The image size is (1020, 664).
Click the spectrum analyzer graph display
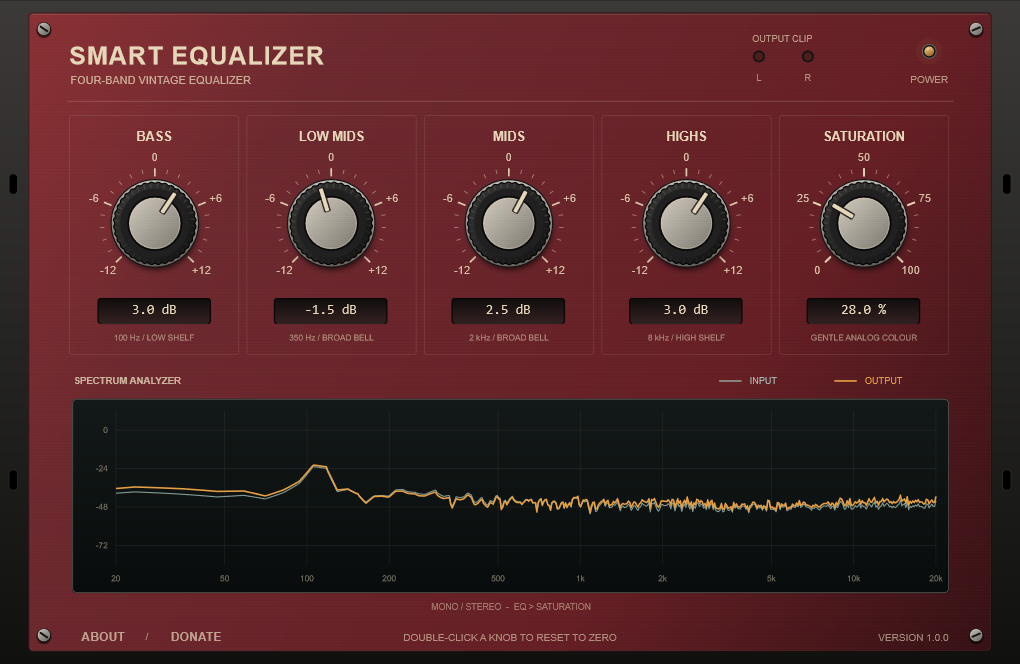click(511, 496)
